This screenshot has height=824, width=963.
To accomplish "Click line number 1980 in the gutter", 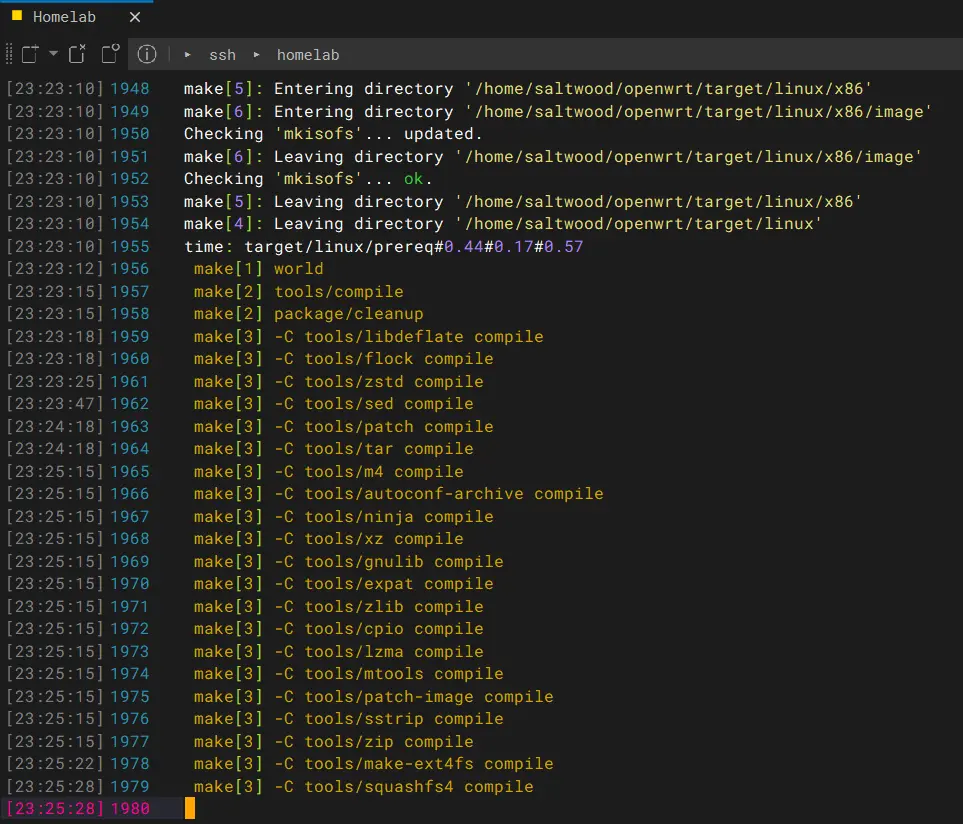I will [x=130, y=808].
